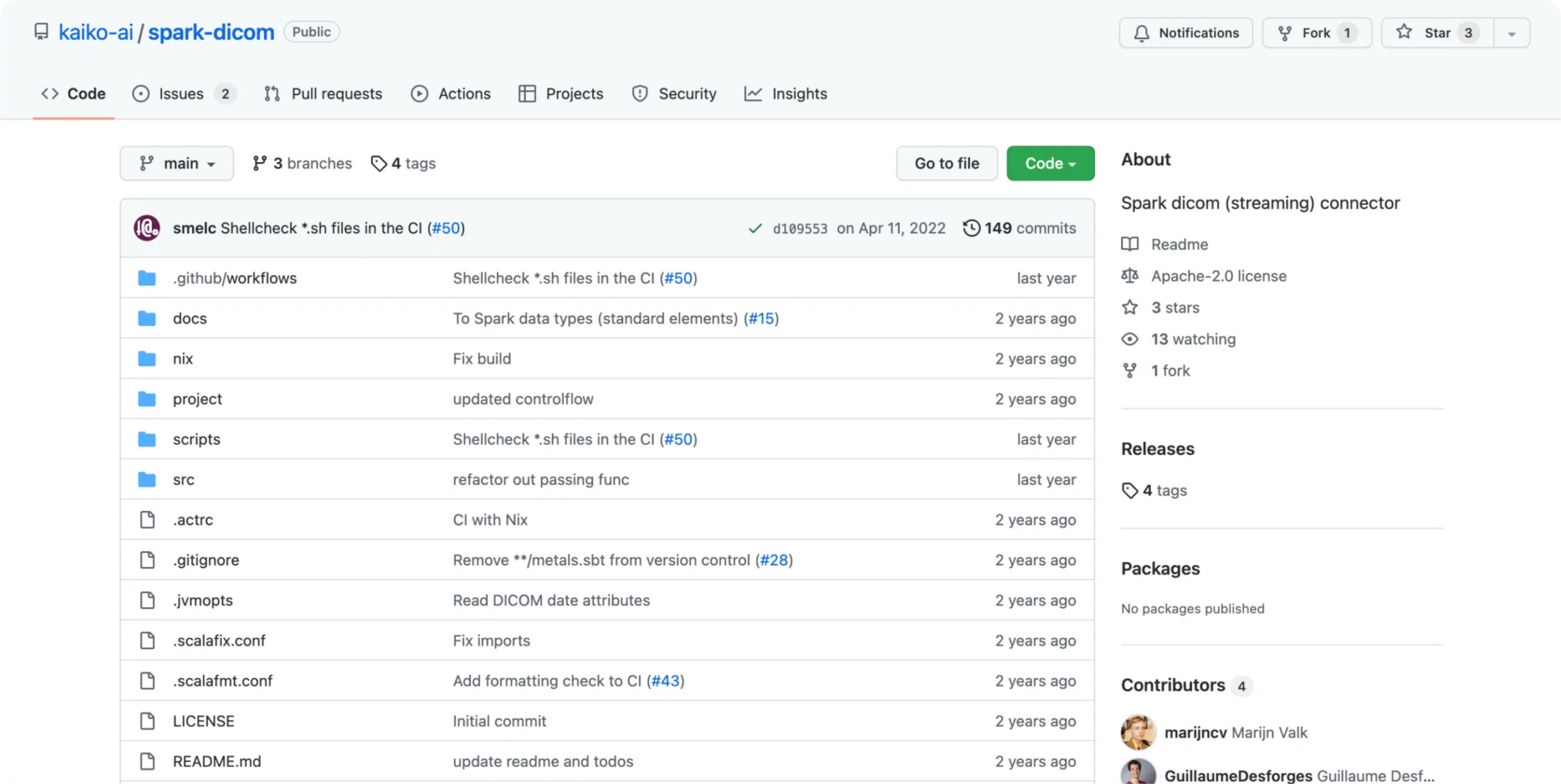Click the Actions play button icon
This screenshot has width=1561, height=784.
coord(418,93)
